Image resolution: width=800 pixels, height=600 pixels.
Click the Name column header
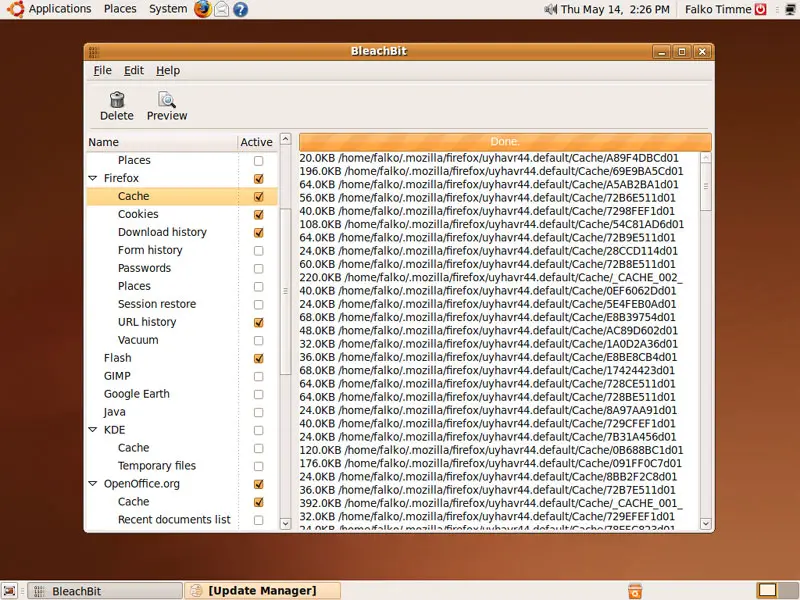pos(162,142)
